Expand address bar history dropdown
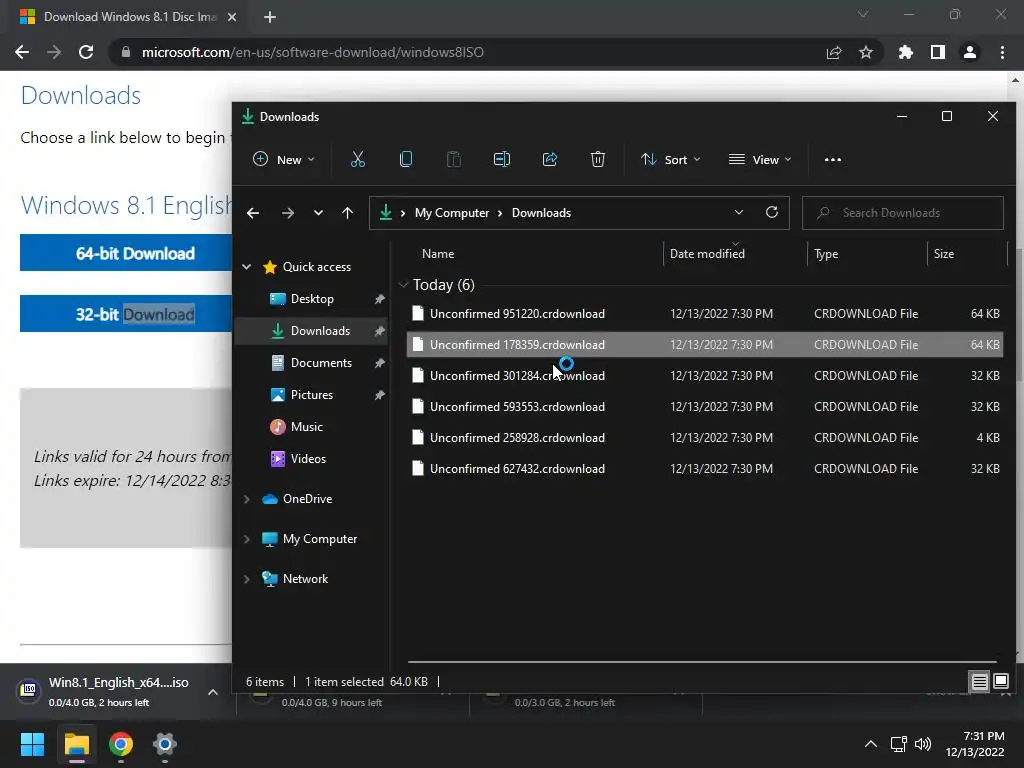The width and height of the screenshot is (1024, 768). [739, 212]
